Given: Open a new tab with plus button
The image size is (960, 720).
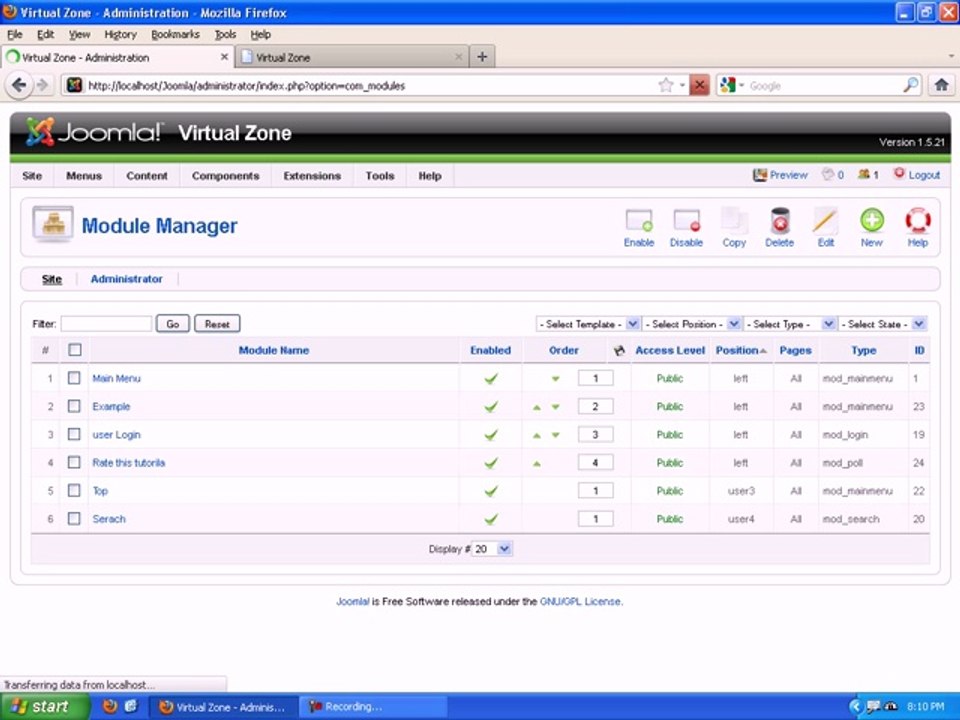Looking at the screenshot, I should click(x=482, y=57).
